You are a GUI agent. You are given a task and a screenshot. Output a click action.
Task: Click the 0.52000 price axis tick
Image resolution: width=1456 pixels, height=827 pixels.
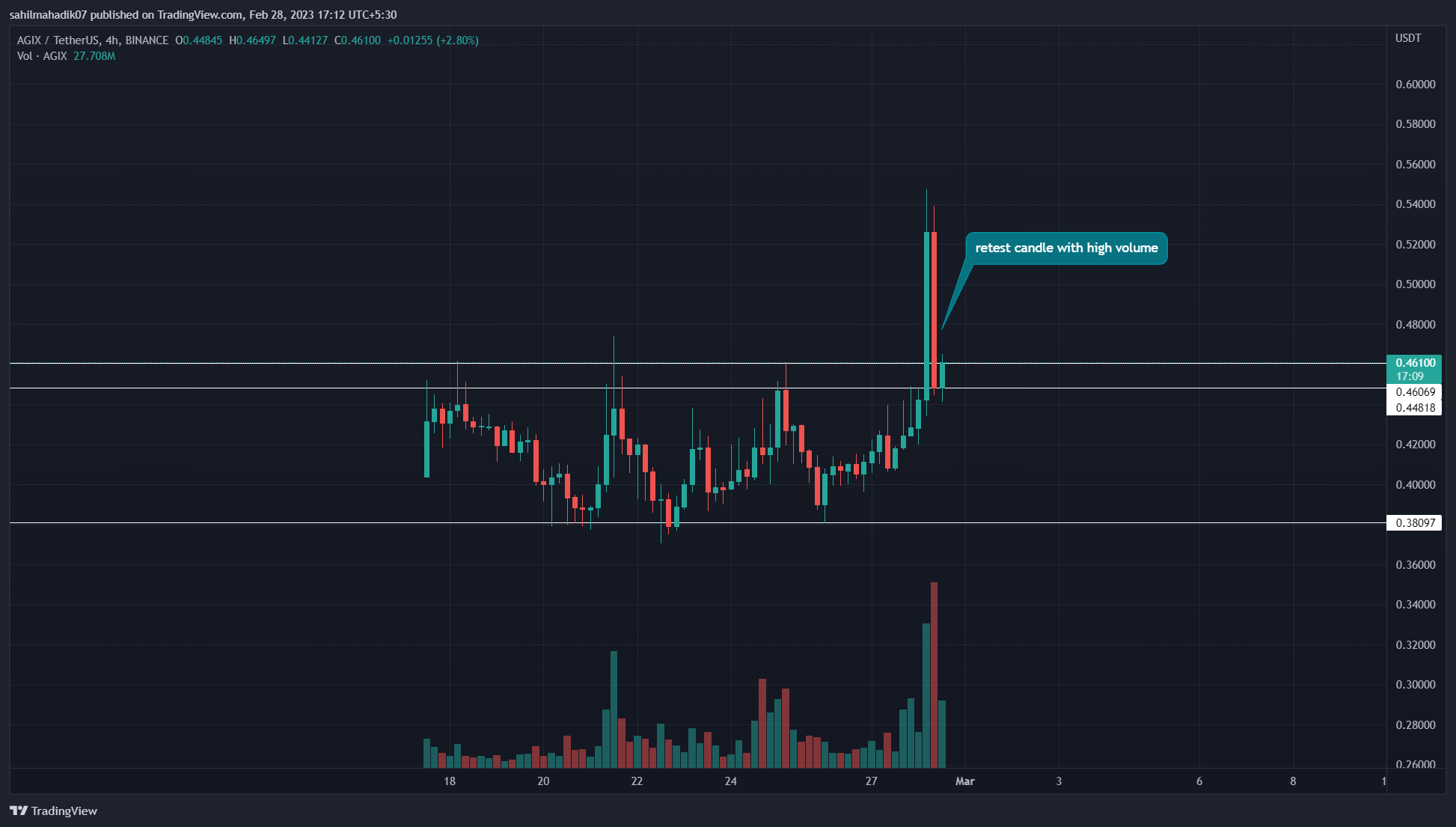[x=1416, y=244]
